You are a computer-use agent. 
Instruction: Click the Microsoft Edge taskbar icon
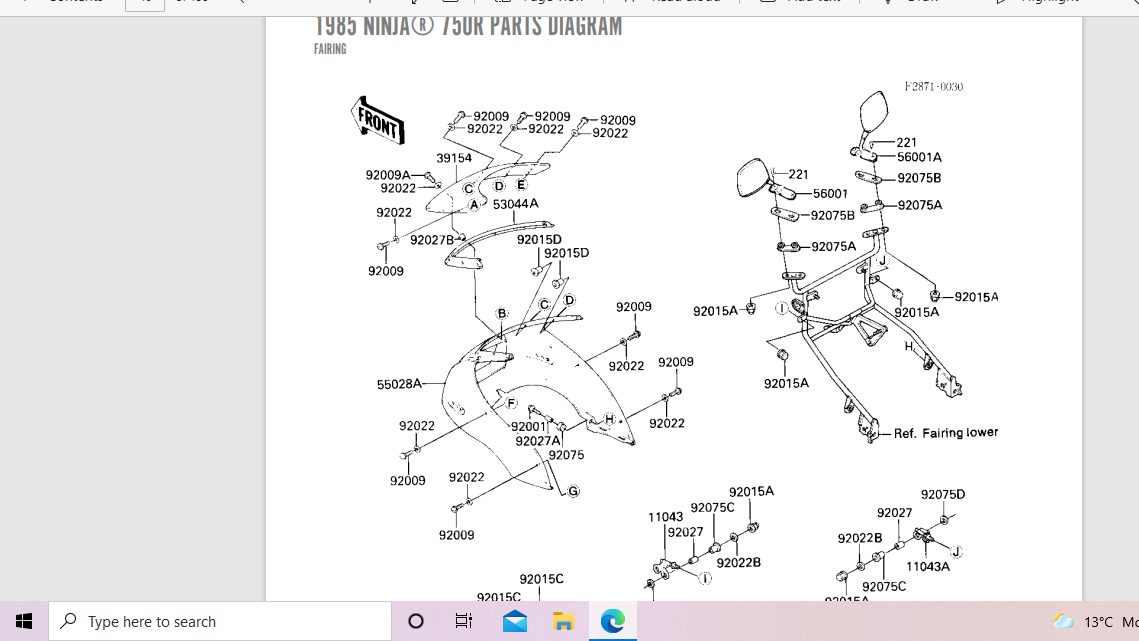(612, 621)
